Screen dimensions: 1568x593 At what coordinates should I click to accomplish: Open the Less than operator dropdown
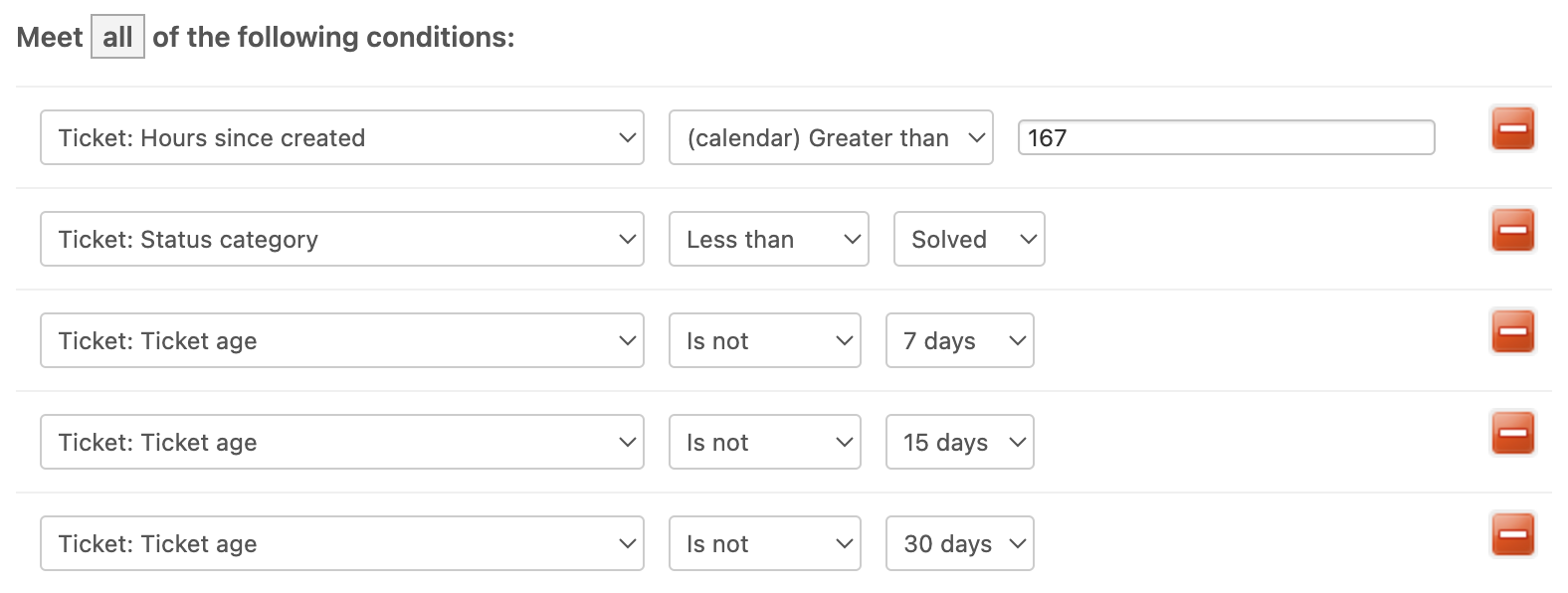[769, 239]
